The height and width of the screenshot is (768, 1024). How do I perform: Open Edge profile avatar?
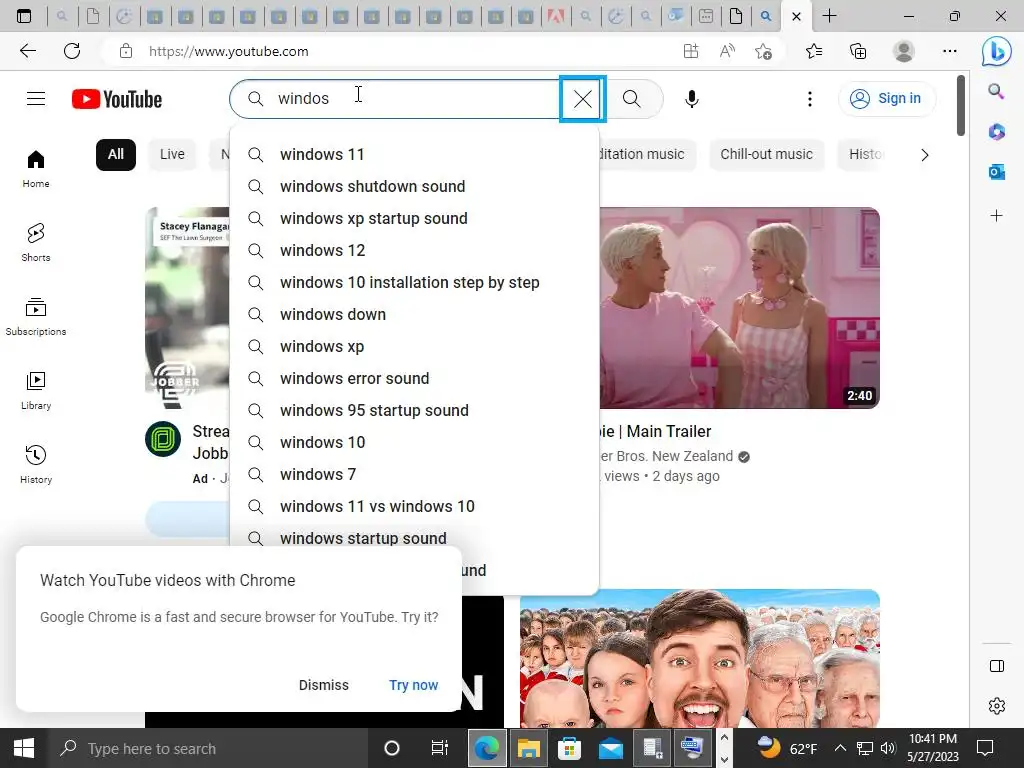[x=904, y=51]
